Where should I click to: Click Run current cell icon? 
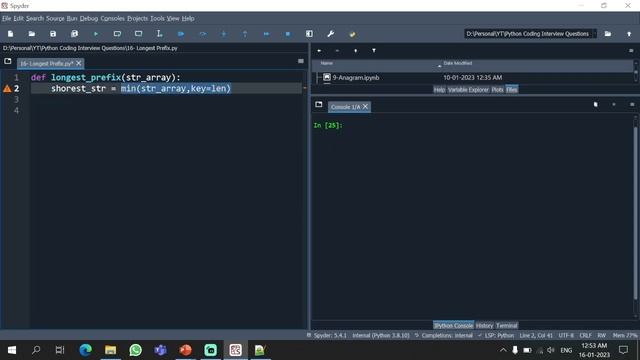click(117, 34)
